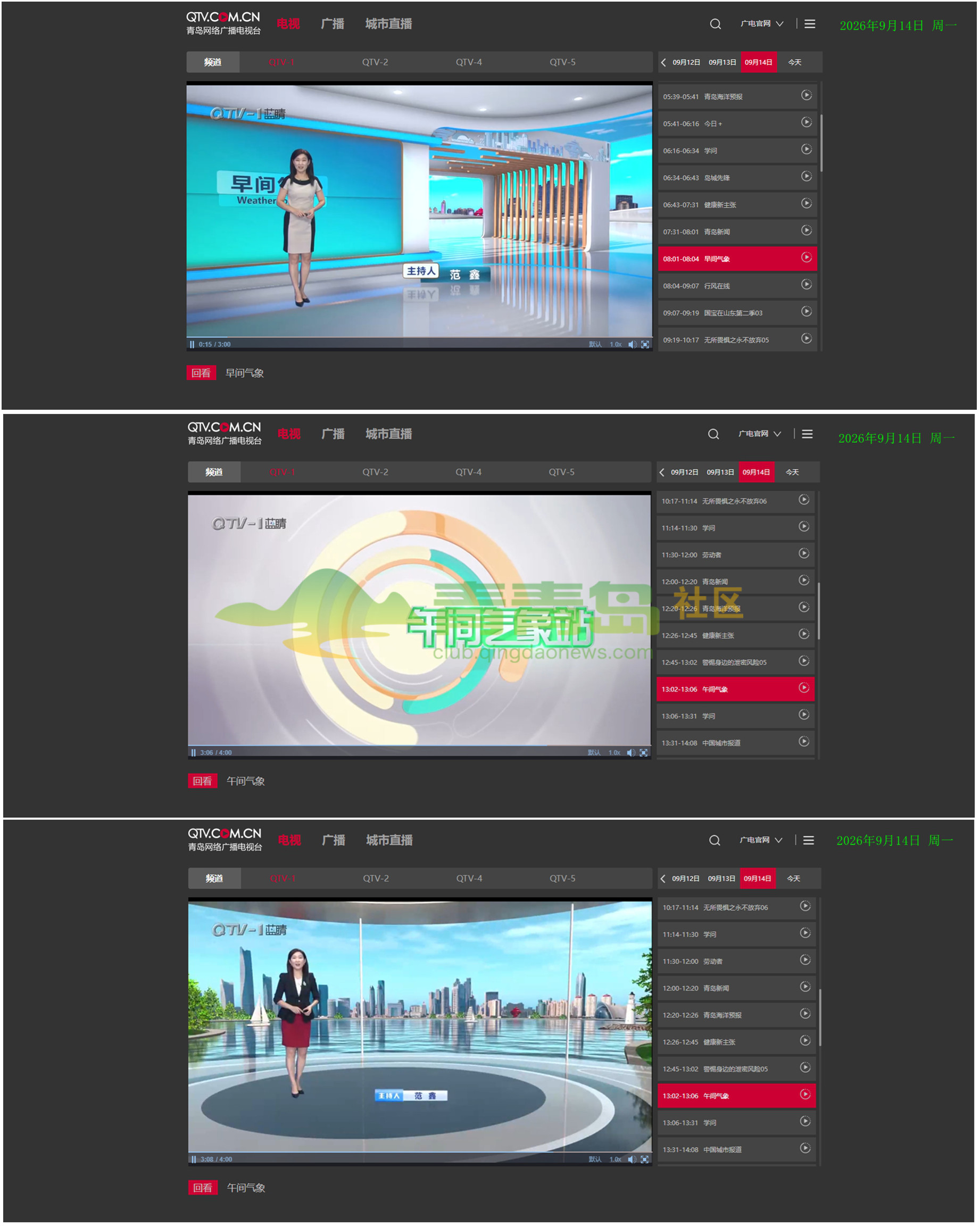Click play icon beside 06:34-06:43 岛城先锋
This screenshot has height=1226, width=980.
coord(807,176)
